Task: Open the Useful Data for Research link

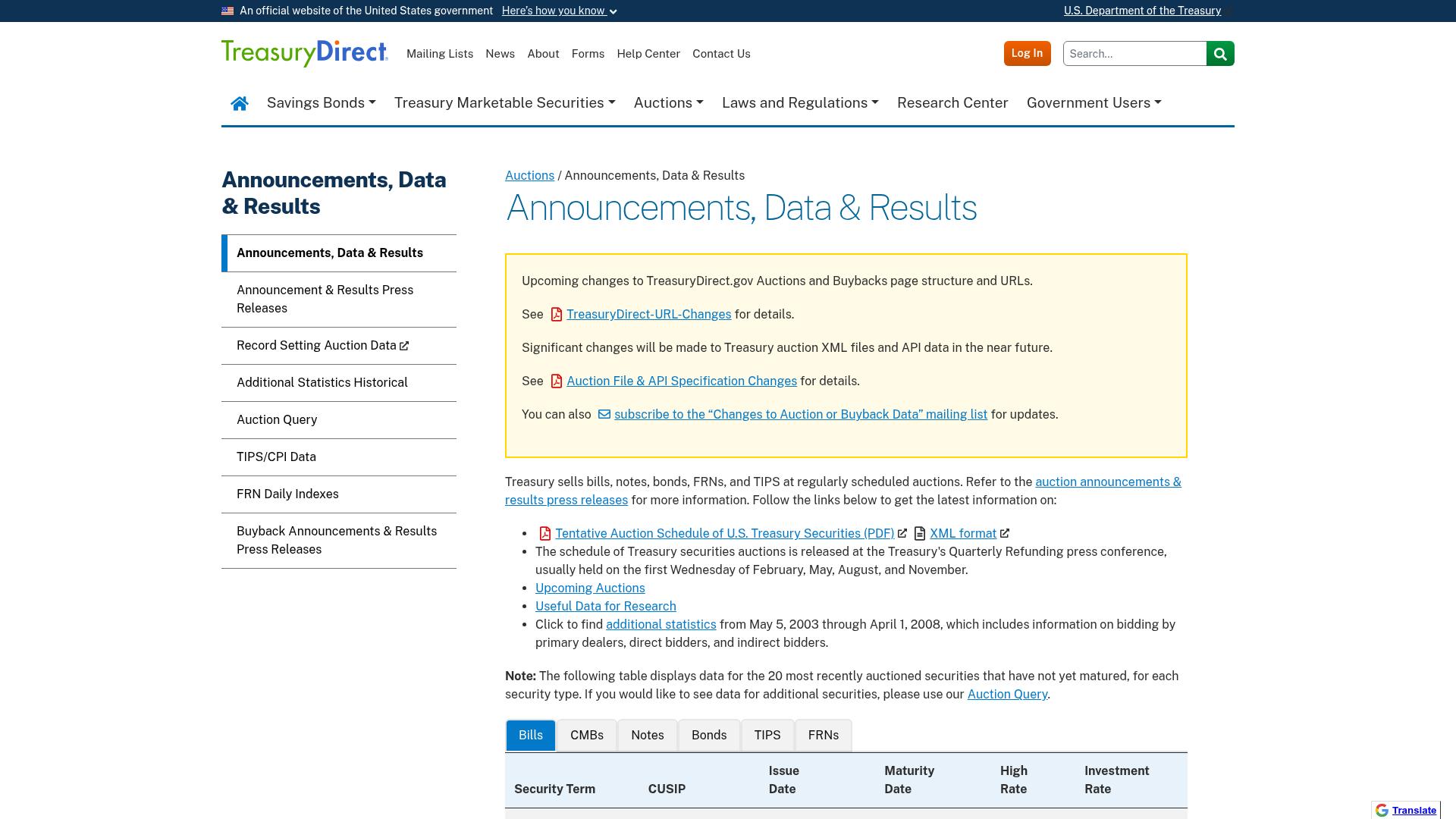Action: 606,607
